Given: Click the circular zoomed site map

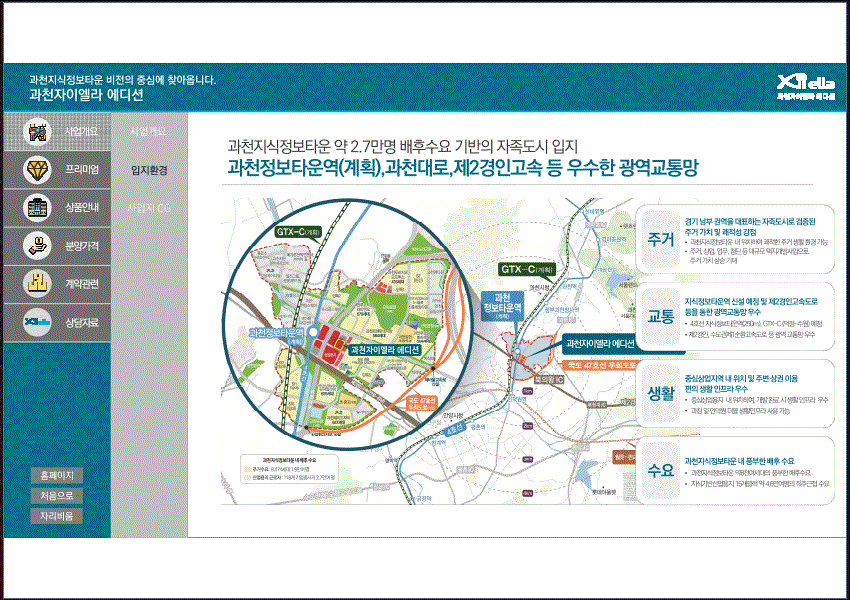Looking at the screenshot, I should (346, 324).
